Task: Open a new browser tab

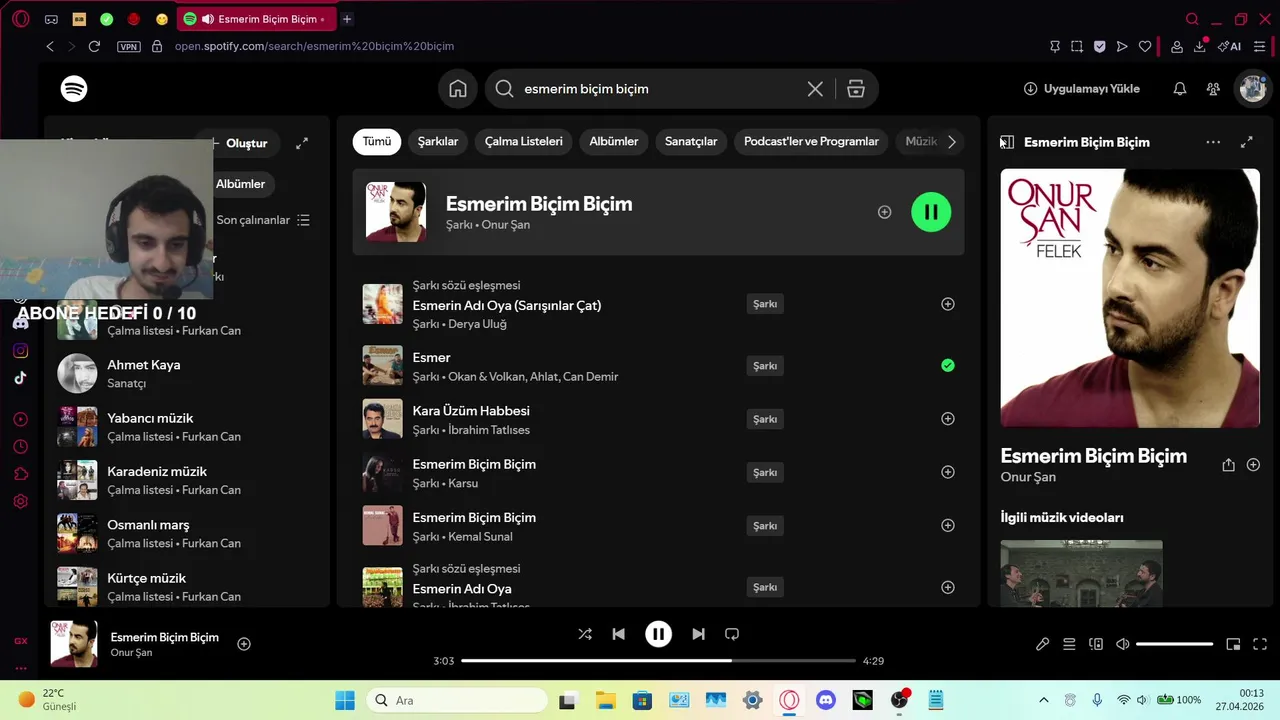Action: pos(347,19)
